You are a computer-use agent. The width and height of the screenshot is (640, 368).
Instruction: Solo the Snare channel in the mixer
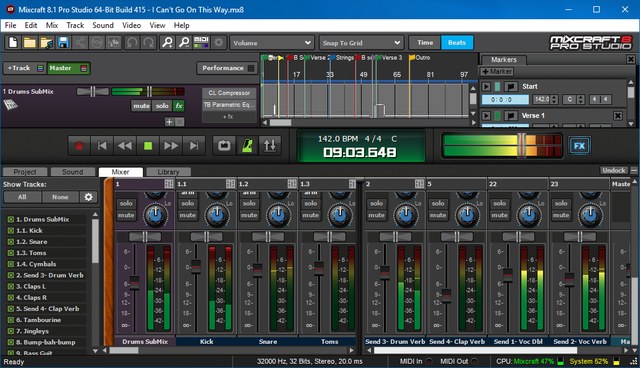click(x=249, y=203)
